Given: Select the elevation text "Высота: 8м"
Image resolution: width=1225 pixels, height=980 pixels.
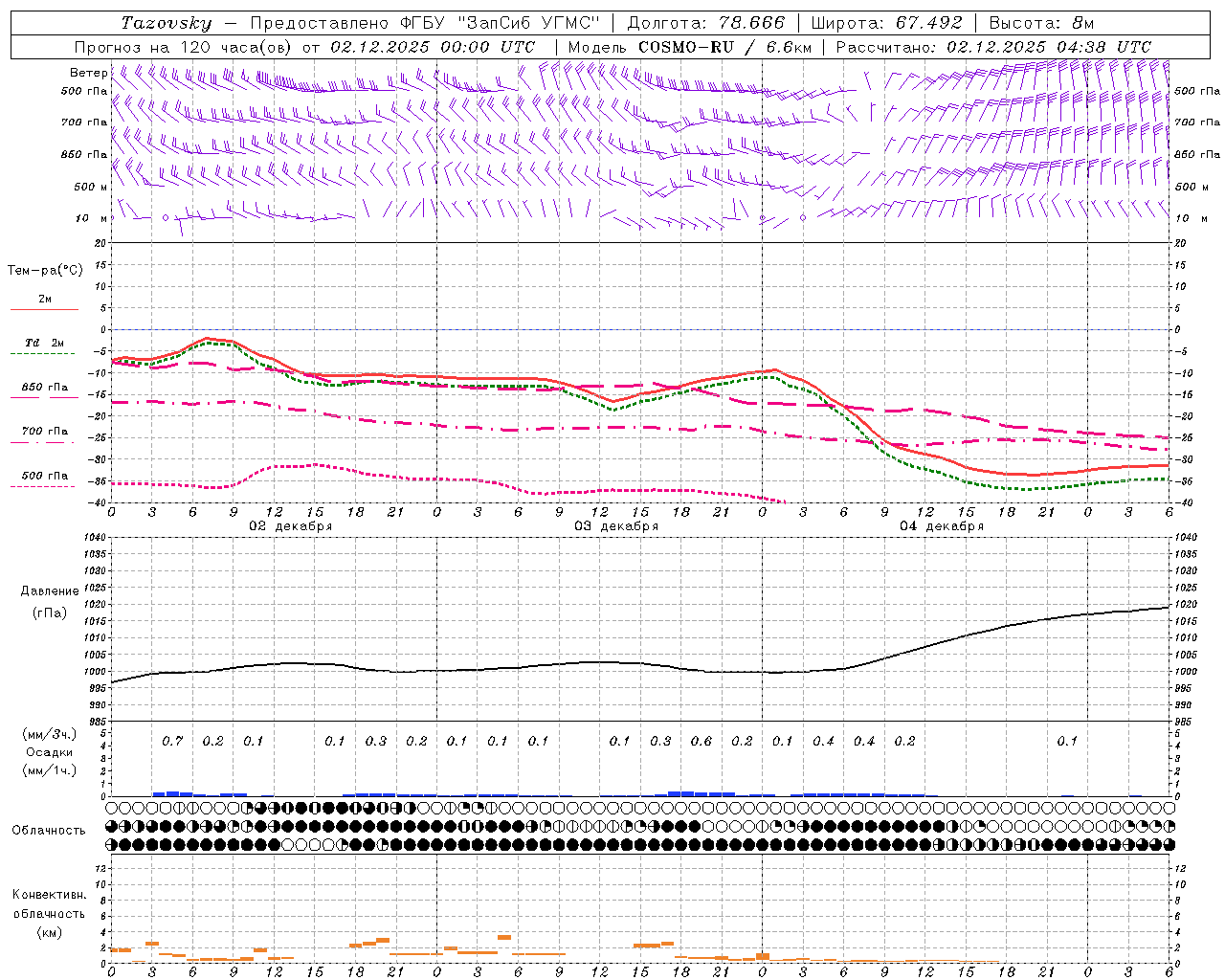Looking at the screenshot, I should 1041,23.
